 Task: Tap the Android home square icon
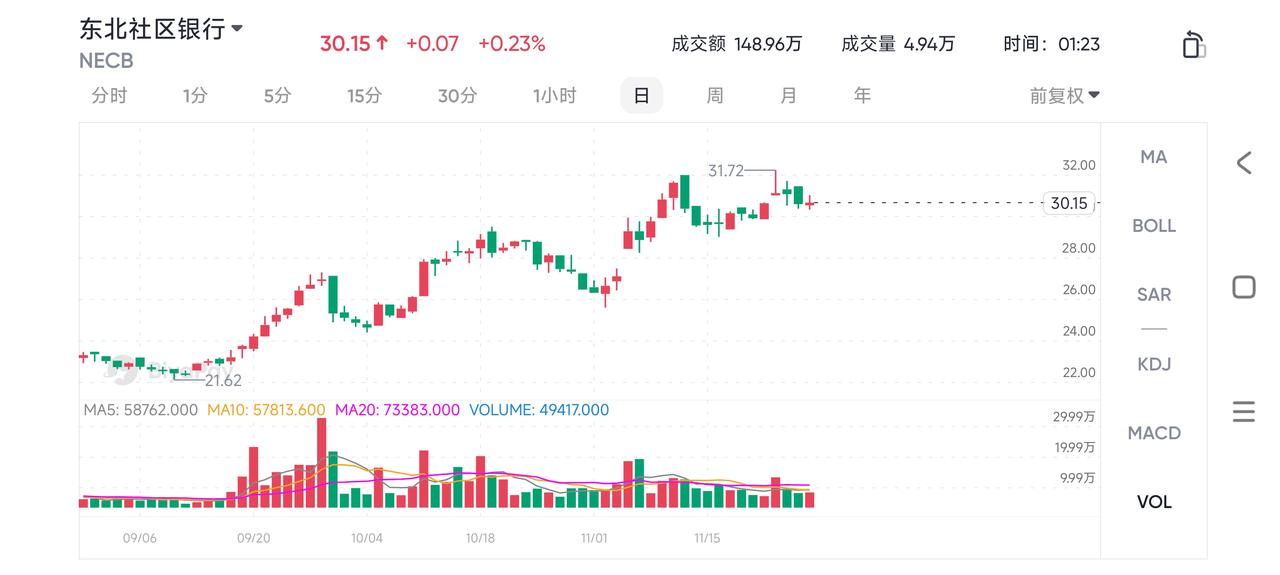(1243, 287)
